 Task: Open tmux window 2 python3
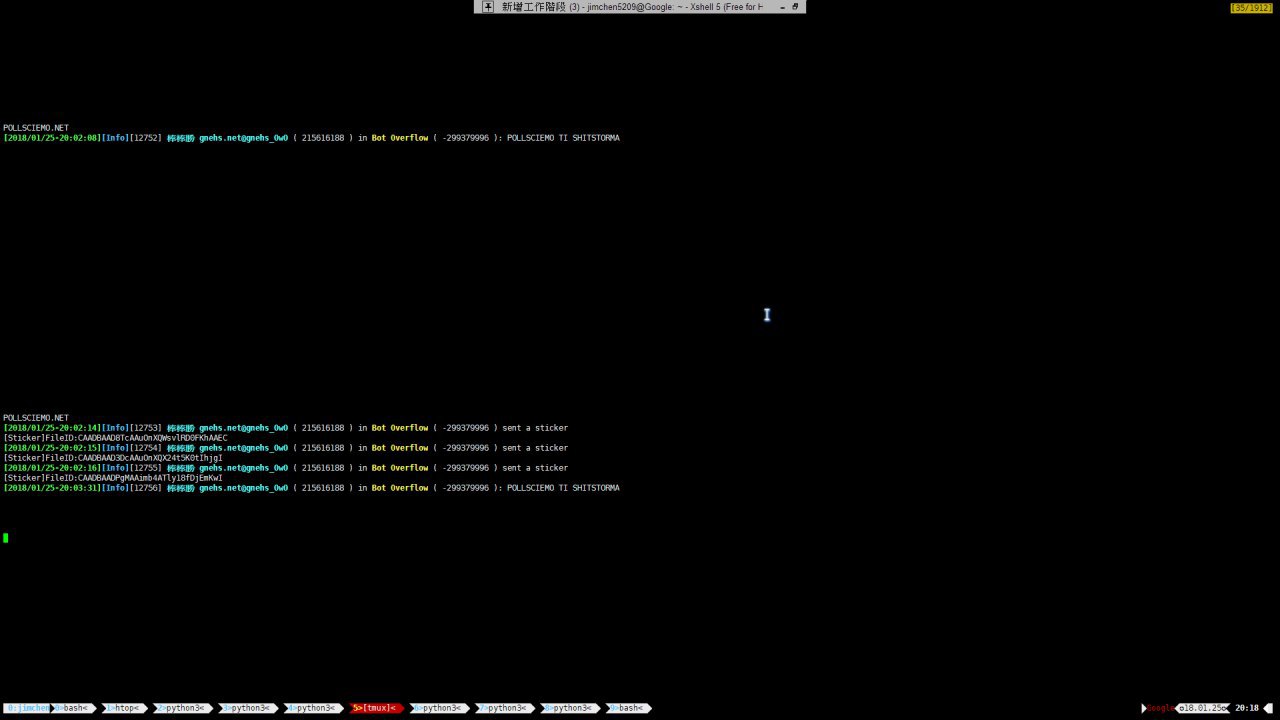[x=182, y=708]
